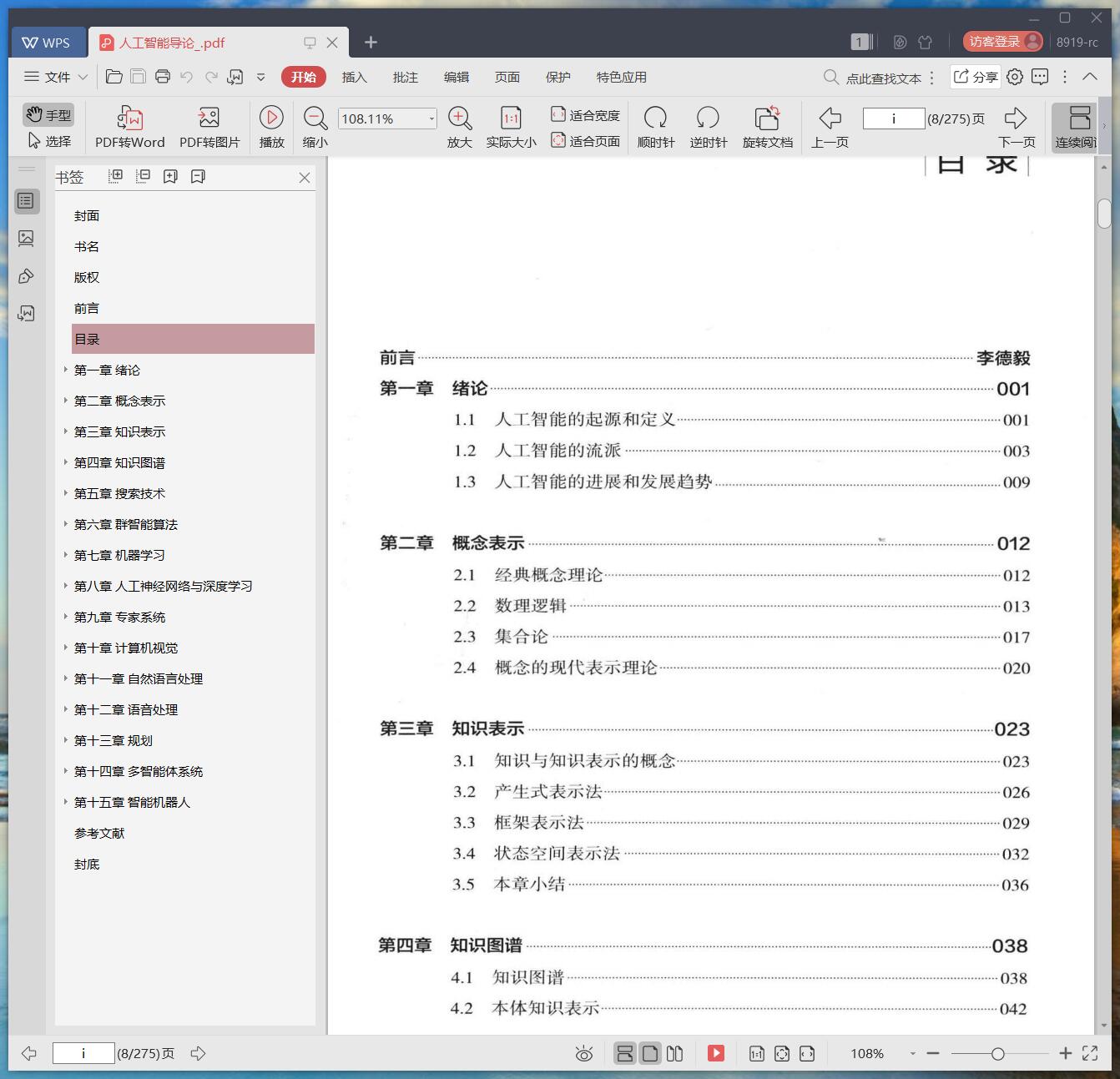Choose 适合页面 fit page
1120x1079 pixels.
(585, 141)
